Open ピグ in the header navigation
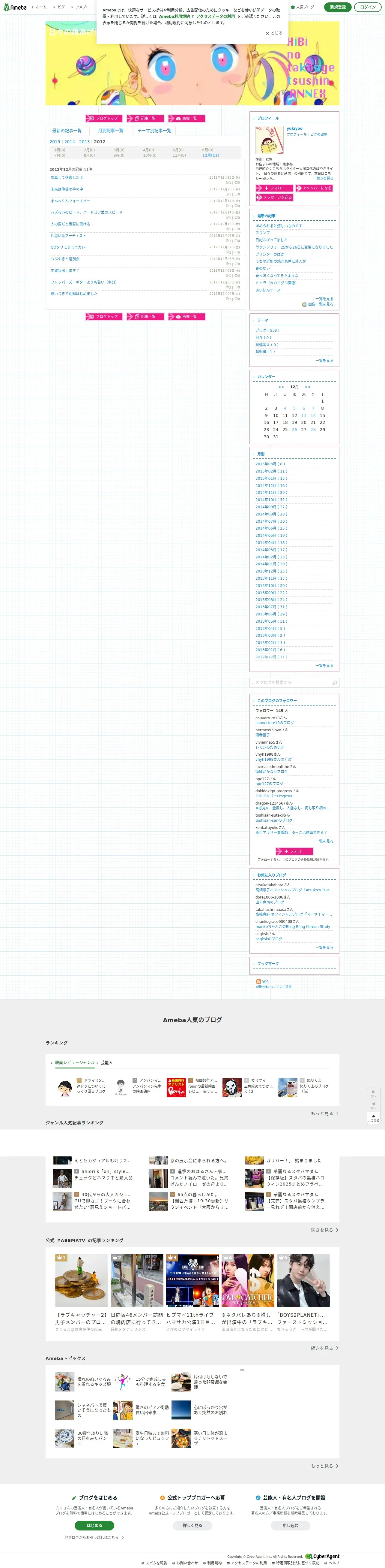The image size is (385, 1568). tap(60, 7)
